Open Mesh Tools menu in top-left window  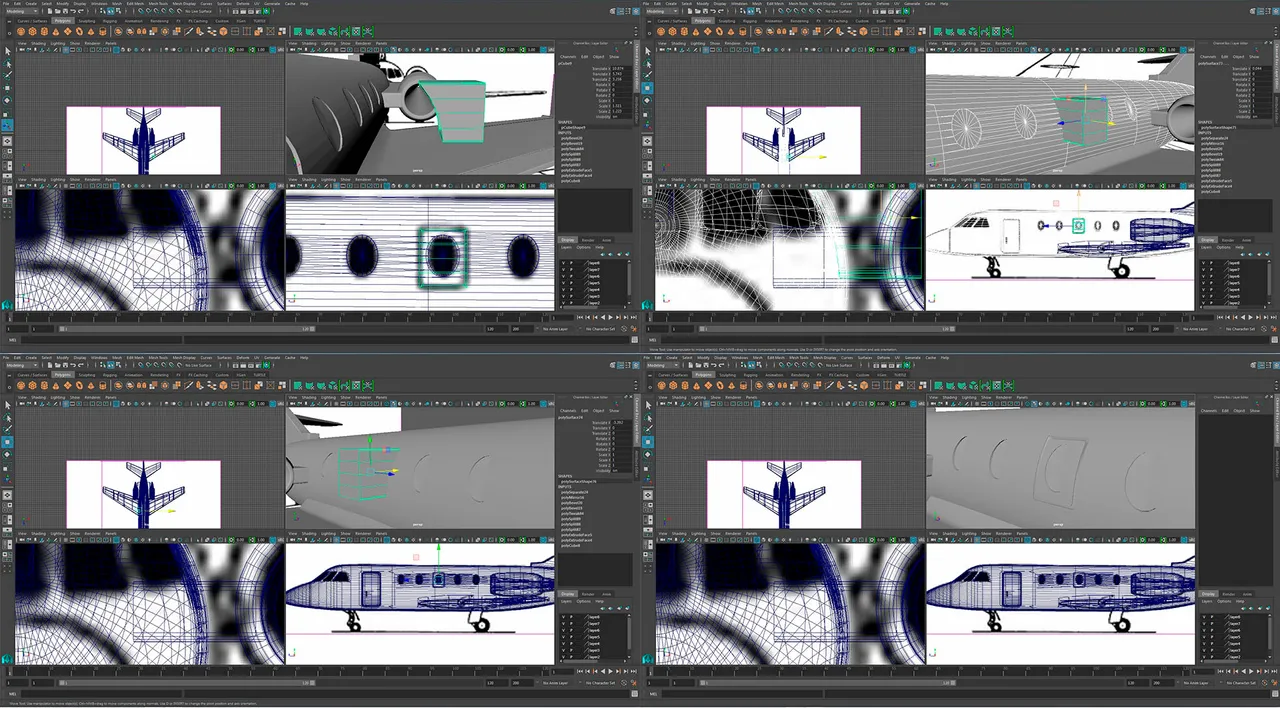(158, 4)
